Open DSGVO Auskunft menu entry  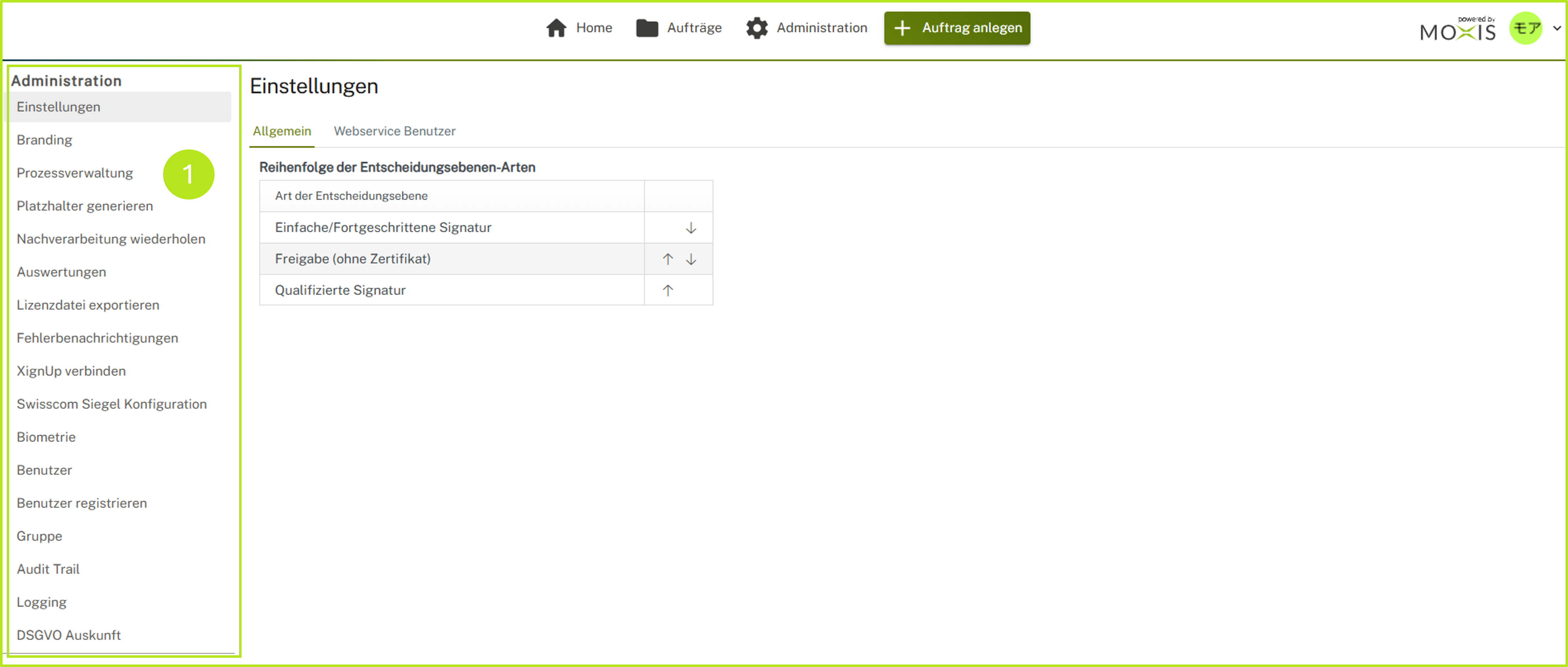(x=69, y=635)
